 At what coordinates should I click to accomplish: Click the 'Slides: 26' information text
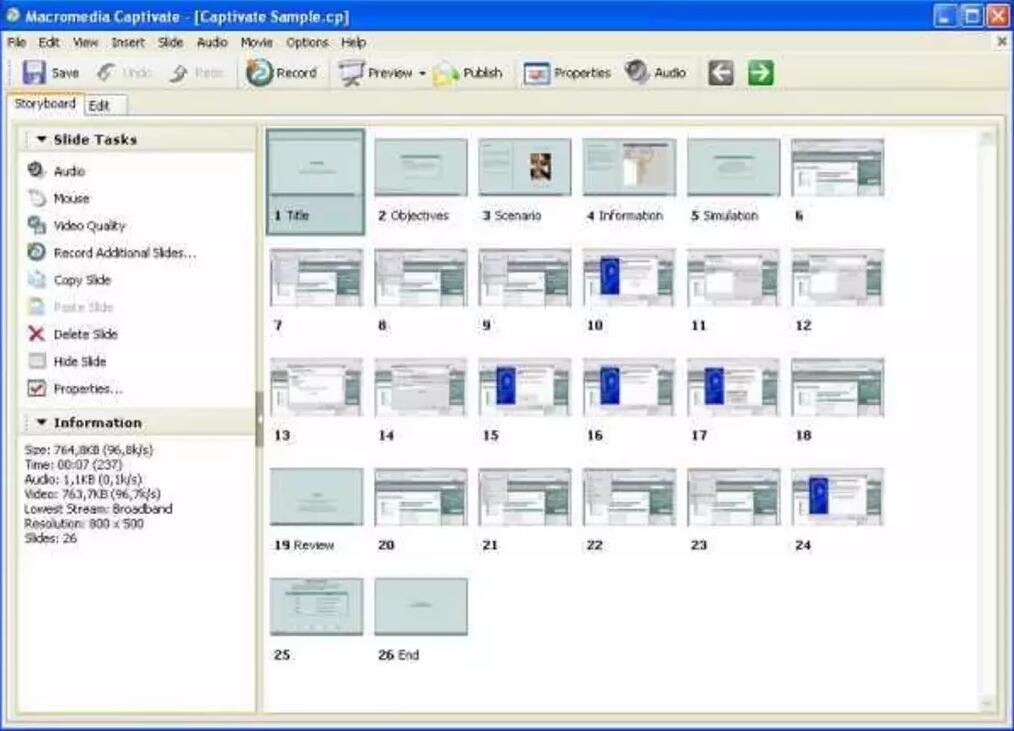click(50, 538)
